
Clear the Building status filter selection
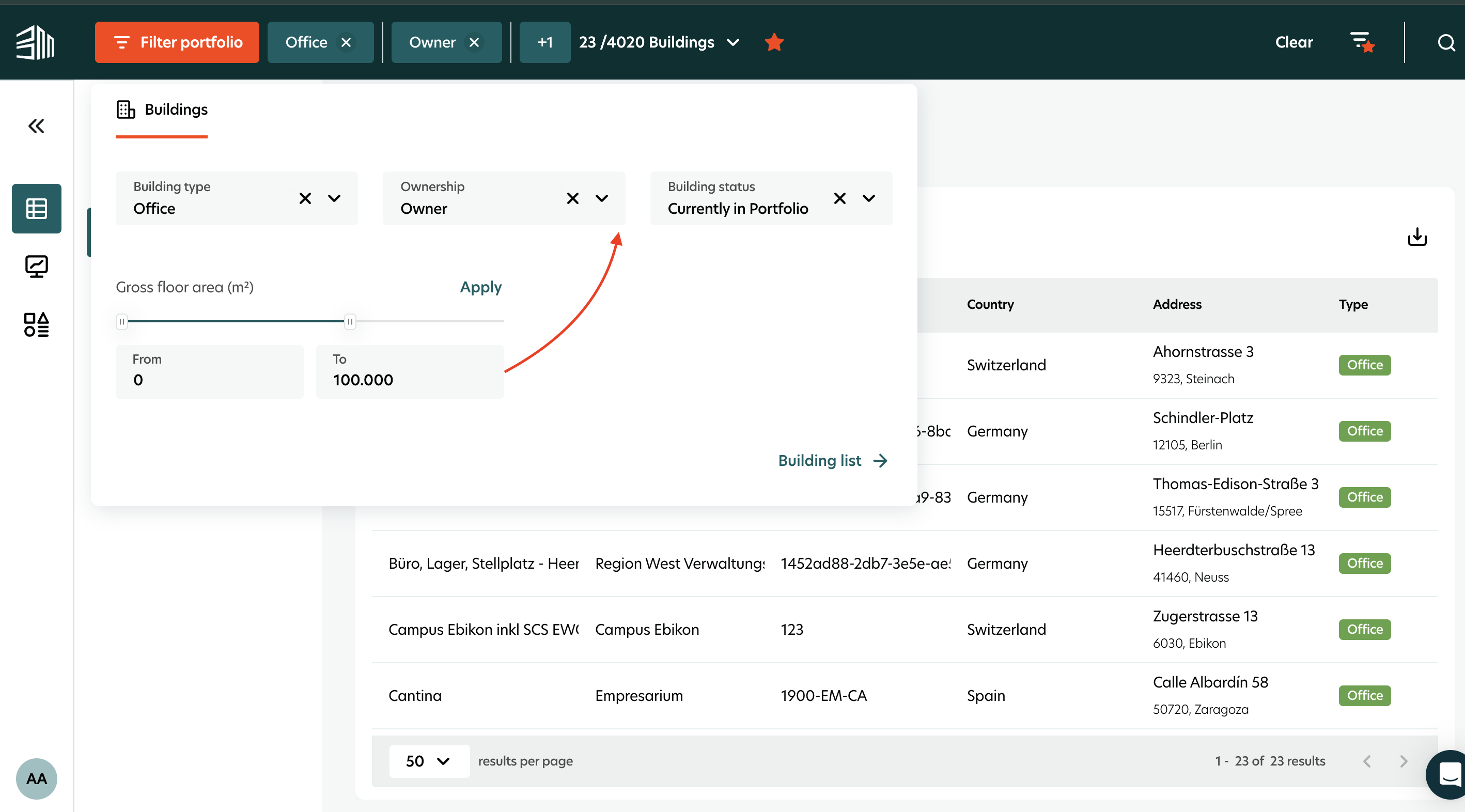[x=839, y=198]
